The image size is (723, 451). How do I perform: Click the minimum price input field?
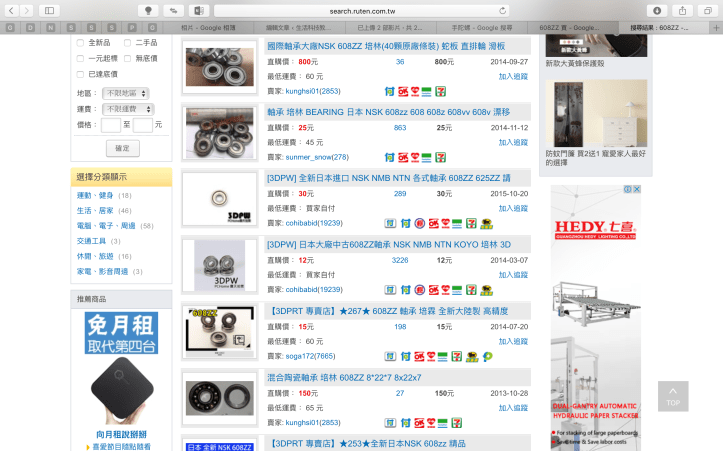(x=111, y=125)
